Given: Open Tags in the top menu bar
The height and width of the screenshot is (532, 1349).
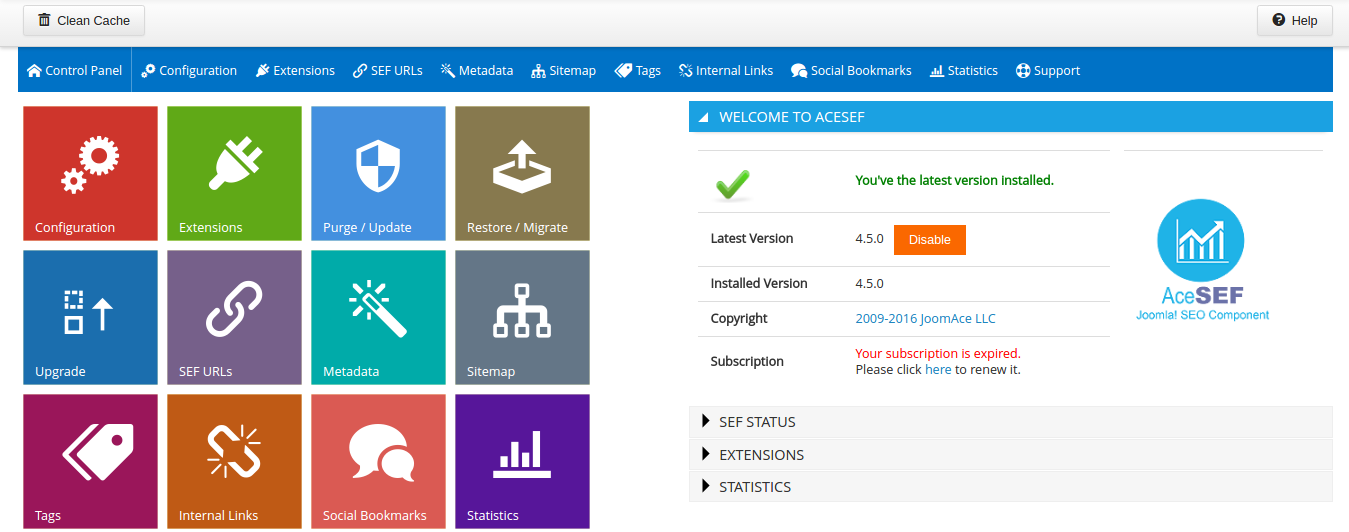Looking at the screenshot, I should pyautogui.click(x=638, y=71).
